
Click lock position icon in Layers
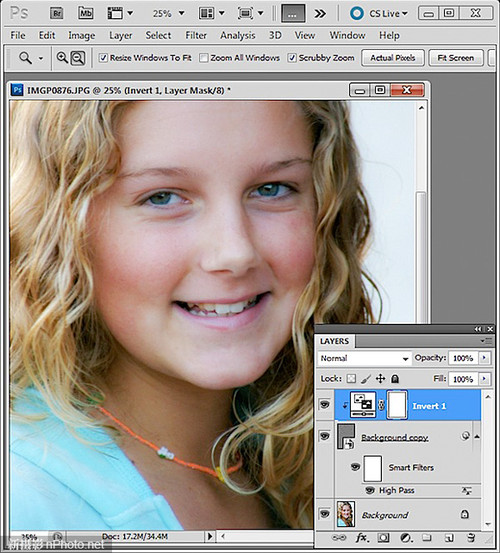(380, 379)
